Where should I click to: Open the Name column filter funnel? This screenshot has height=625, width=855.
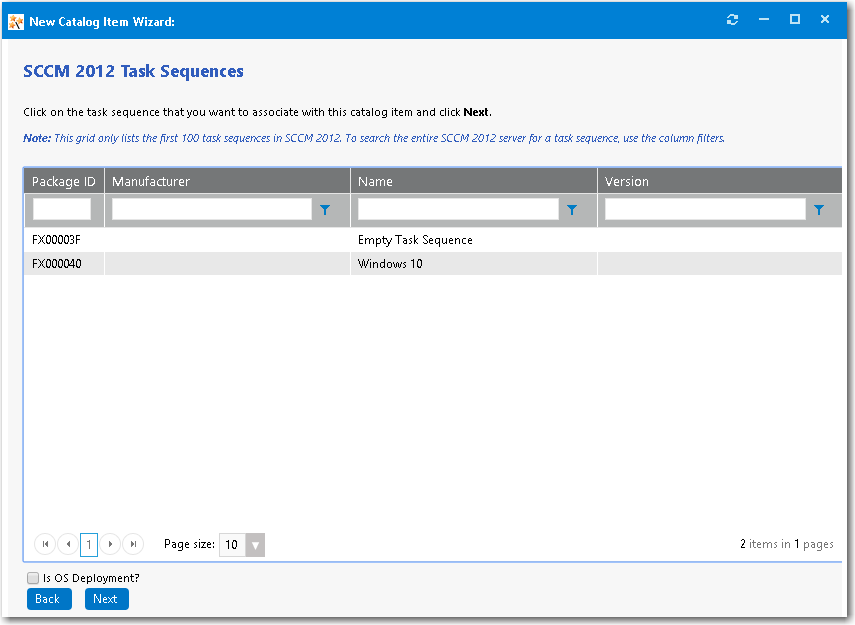[x=571, y=210]
